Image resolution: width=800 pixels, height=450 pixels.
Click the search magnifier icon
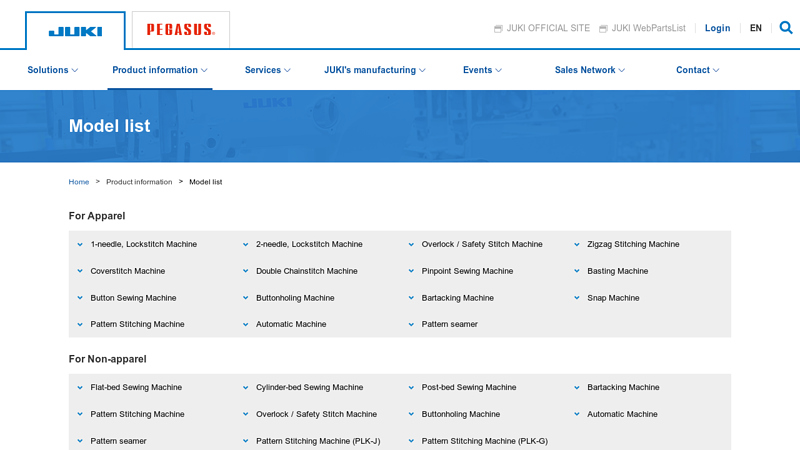[x=786, y=28]
